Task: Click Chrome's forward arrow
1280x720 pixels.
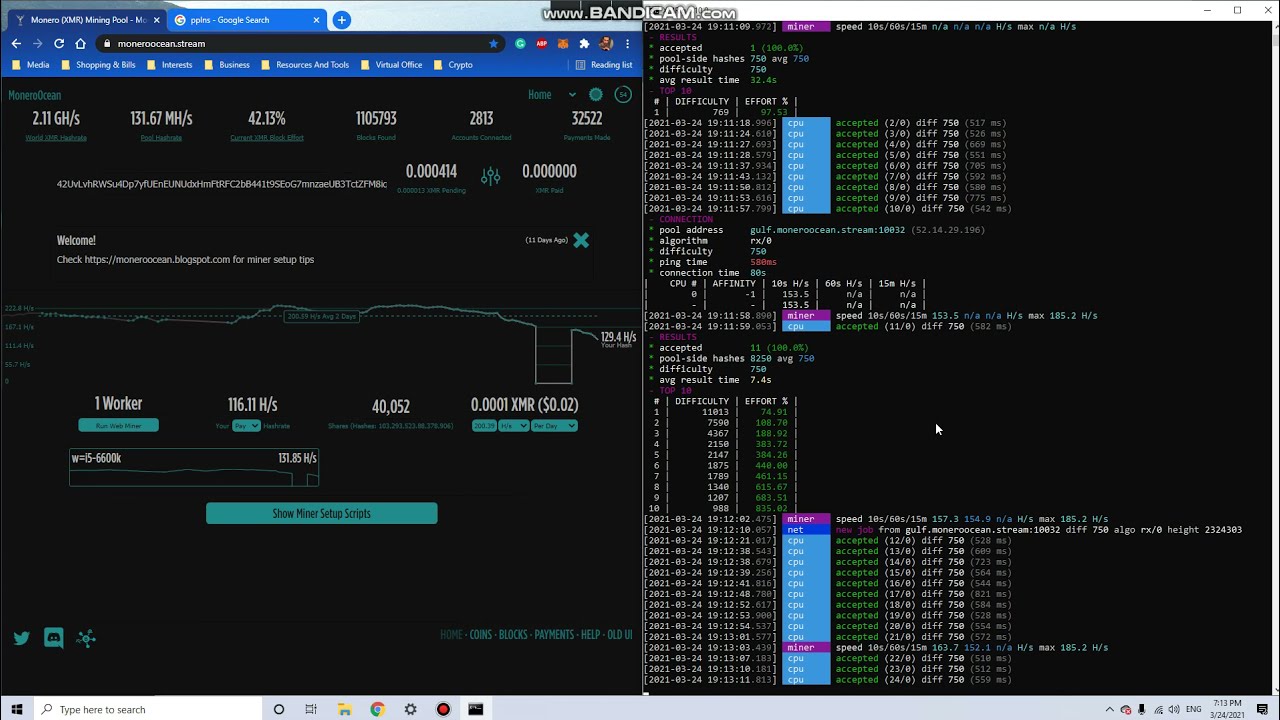Action: (x=38, y=44)
